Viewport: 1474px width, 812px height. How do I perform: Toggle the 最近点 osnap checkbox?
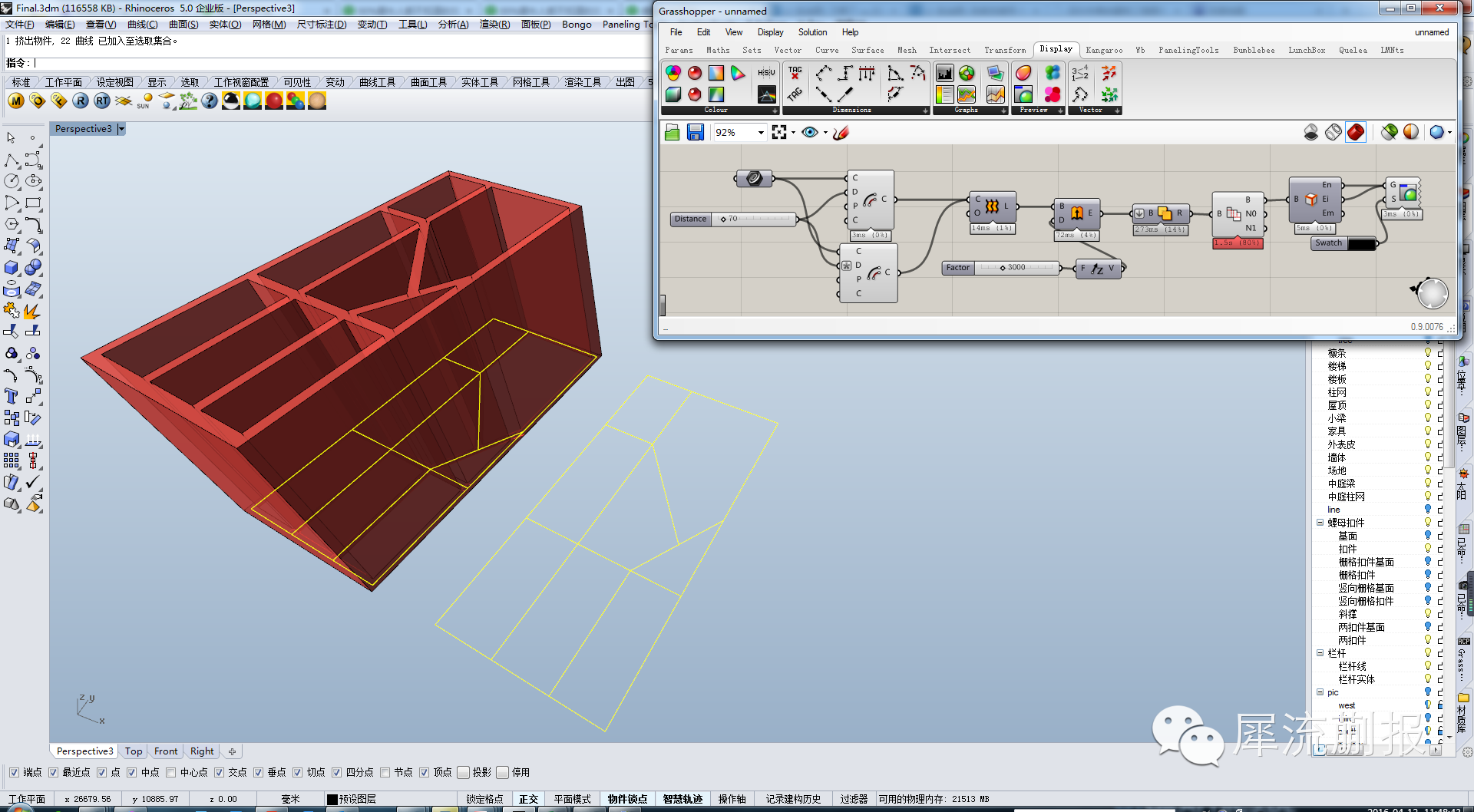(53, 772)
